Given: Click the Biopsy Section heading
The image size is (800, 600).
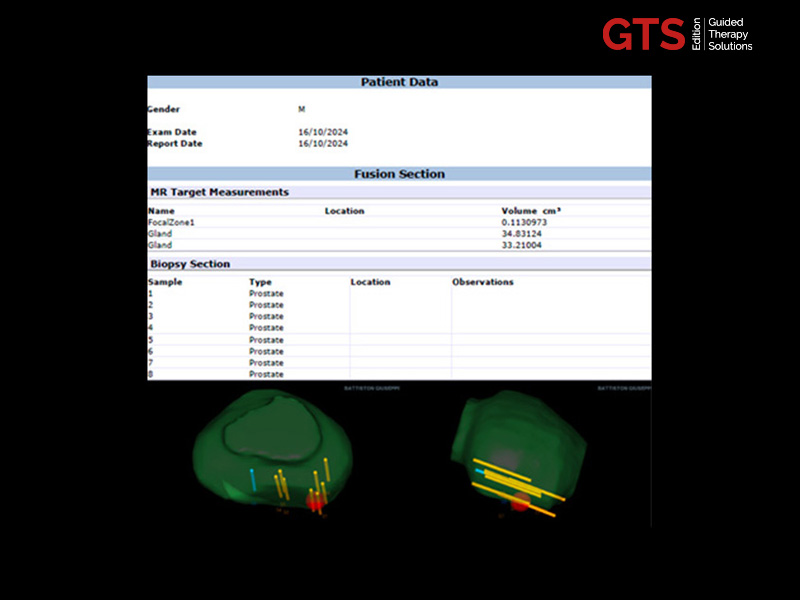Looking at the screenshot, I should [189, 264].
